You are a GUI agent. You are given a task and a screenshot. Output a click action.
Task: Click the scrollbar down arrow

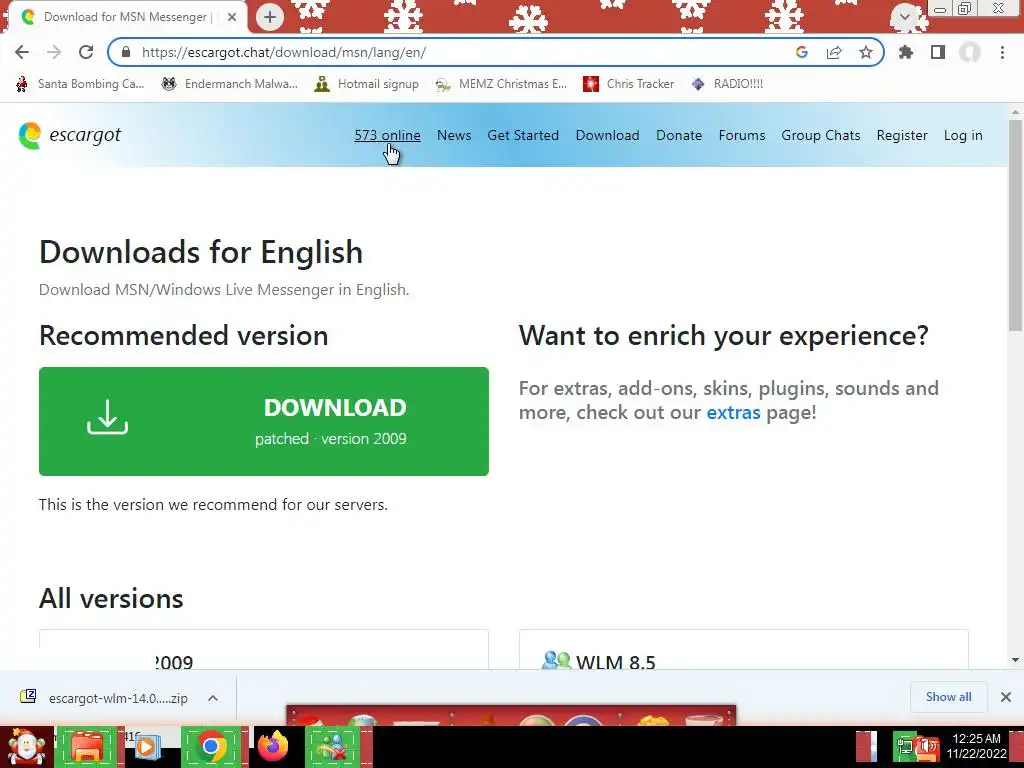[x=1015, y=660]
